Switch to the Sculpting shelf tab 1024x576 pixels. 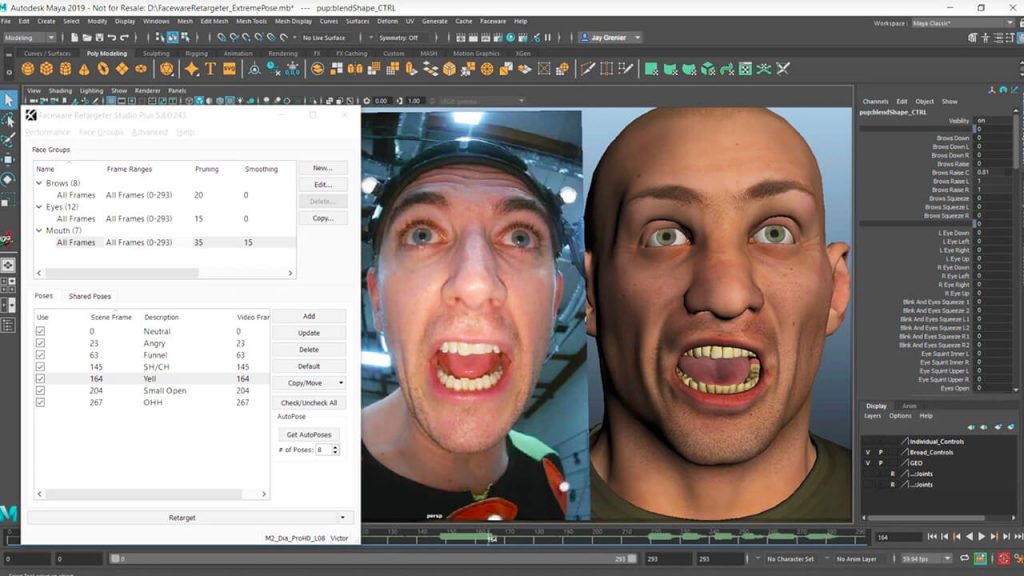tap(156, 54)
